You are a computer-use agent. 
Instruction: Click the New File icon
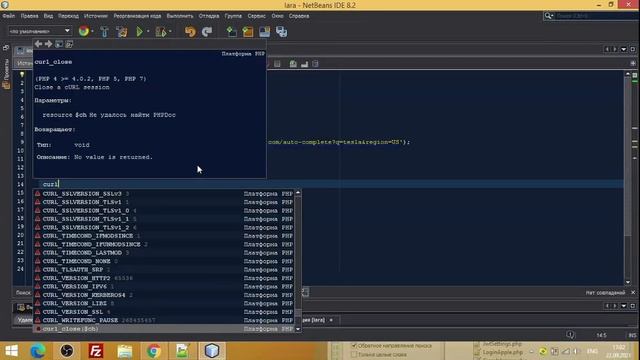232,31
